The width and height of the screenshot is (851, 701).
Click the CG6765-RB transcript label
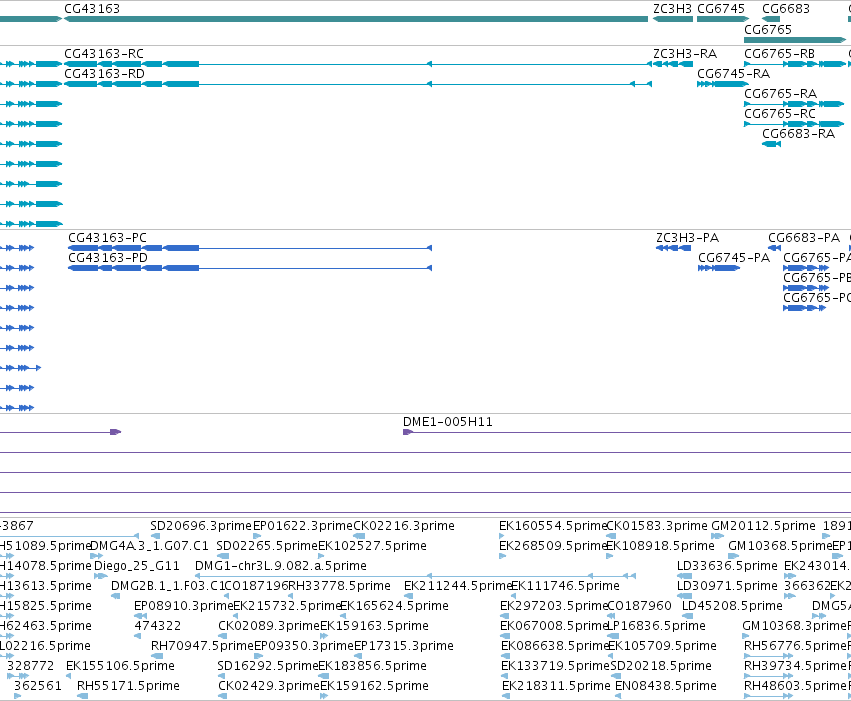[x=779, y=54]
